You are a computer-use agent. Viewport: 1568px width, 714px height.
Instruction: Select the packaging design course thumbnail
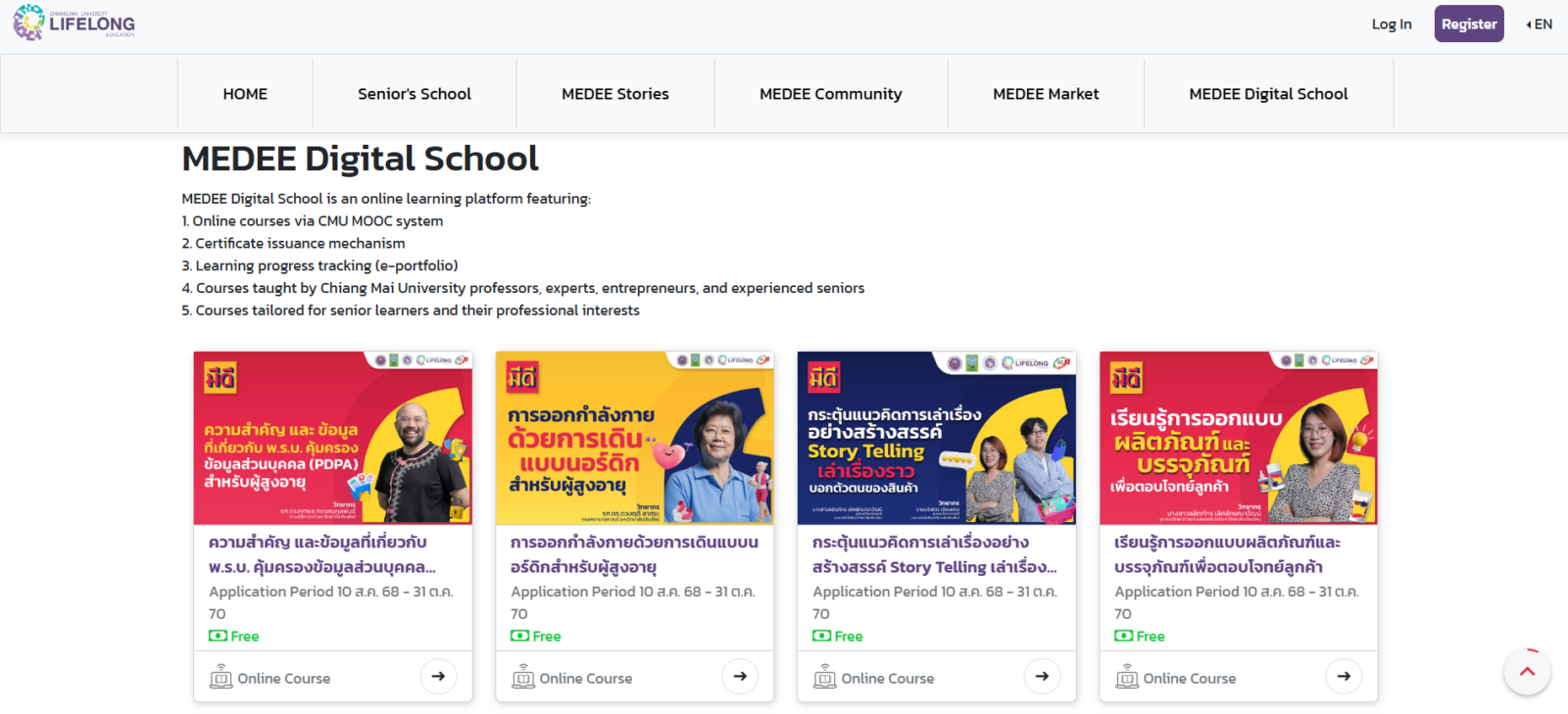(x=1239, y=438)
